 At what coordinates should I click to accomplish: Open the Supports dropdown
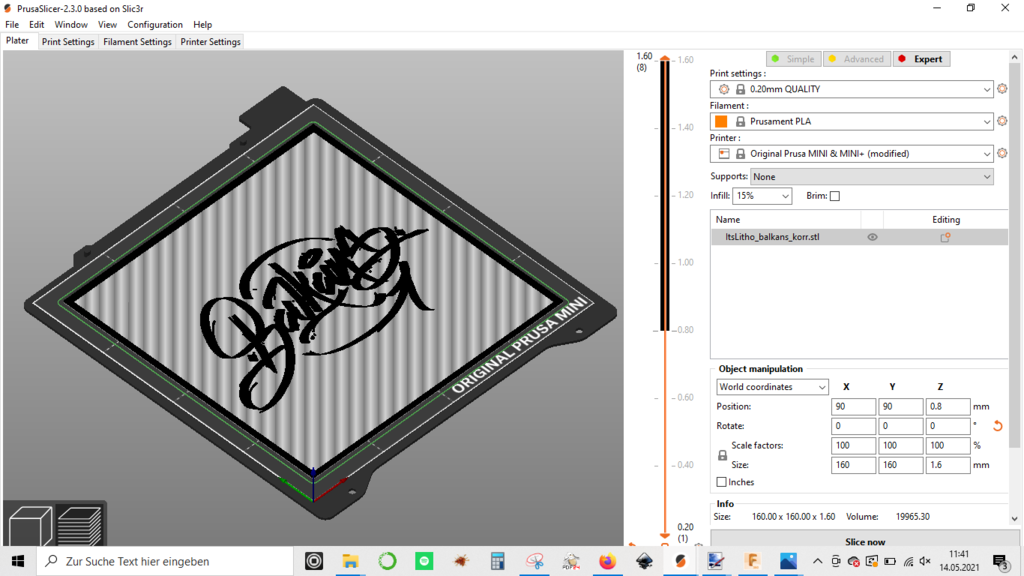[872, 176]
